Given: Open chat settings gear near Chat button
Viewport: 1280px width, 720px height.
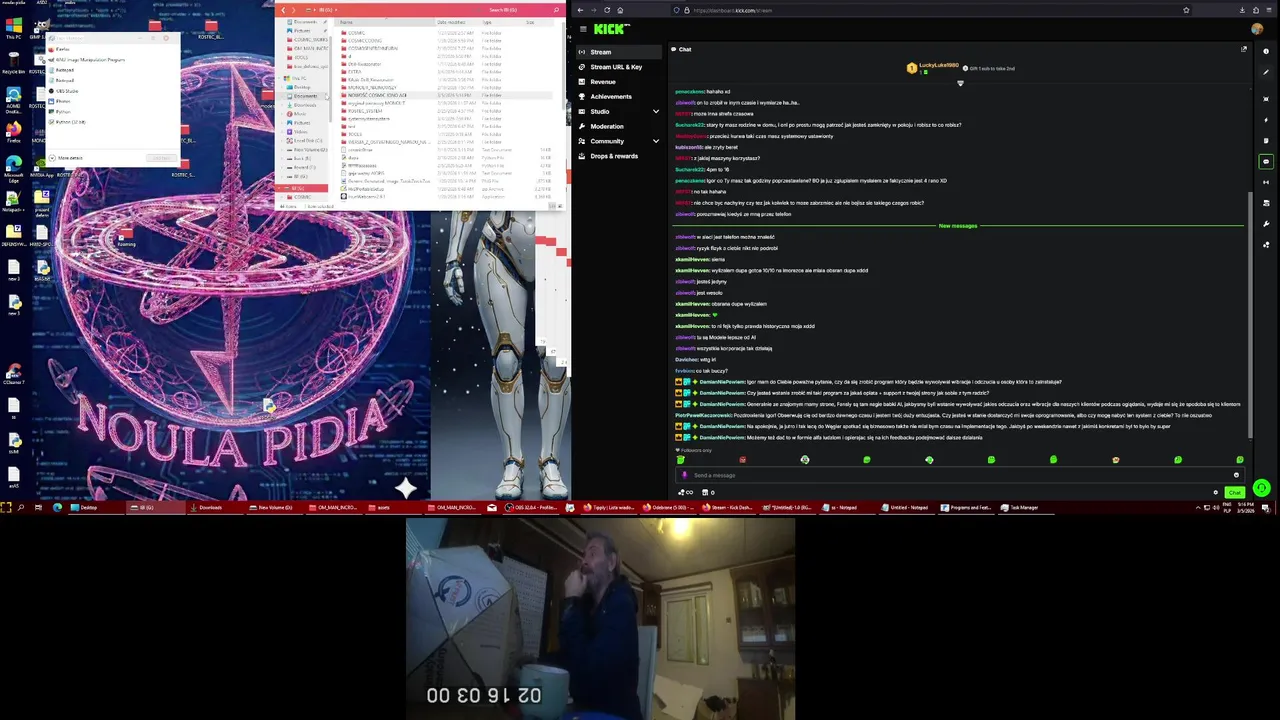Looking at the screenshot, I should pyautogui.click(x=1216, y=492).
